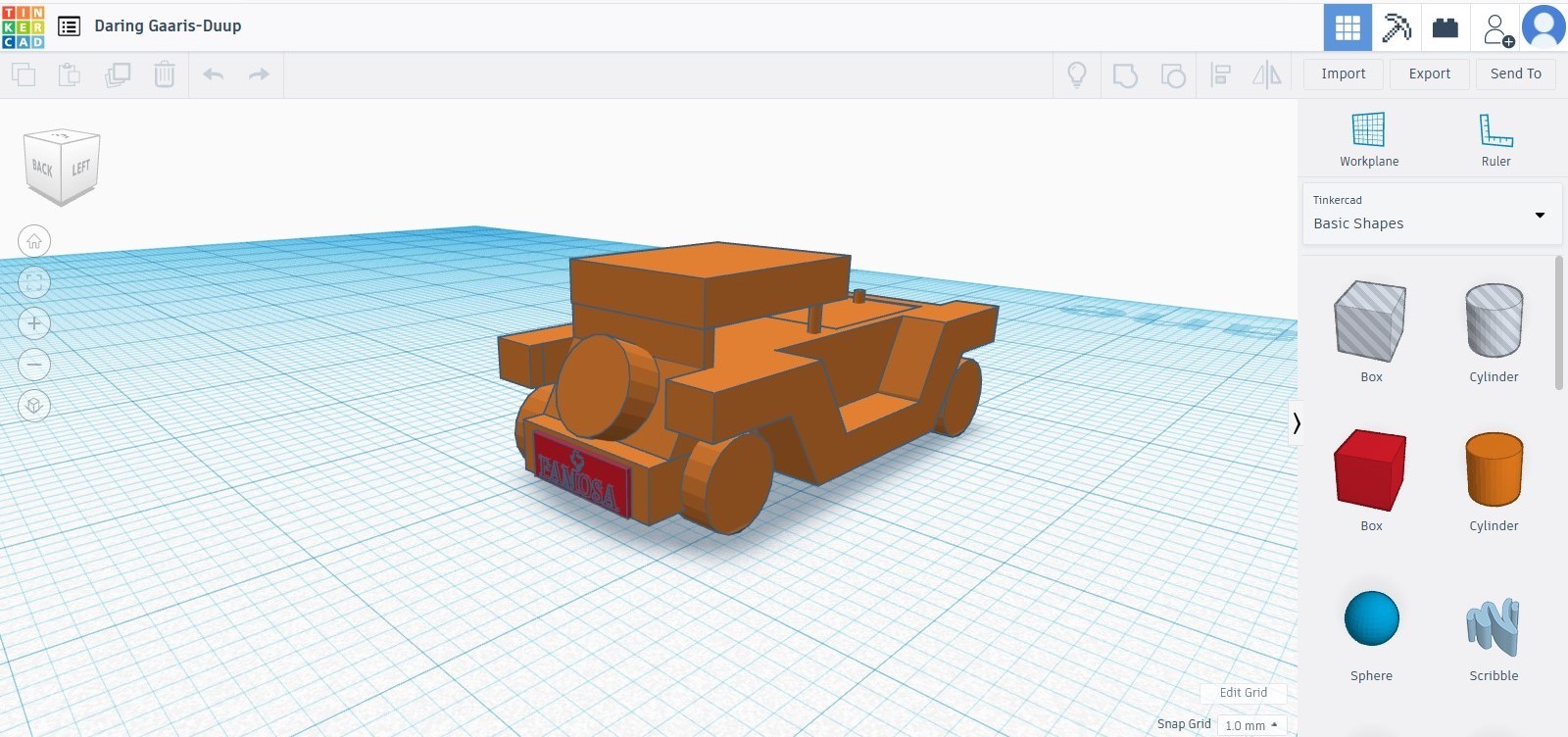Invite a collaborator with add-person icon
Viewport: 1568px width, 737px height.
(x=1497, y=29)
